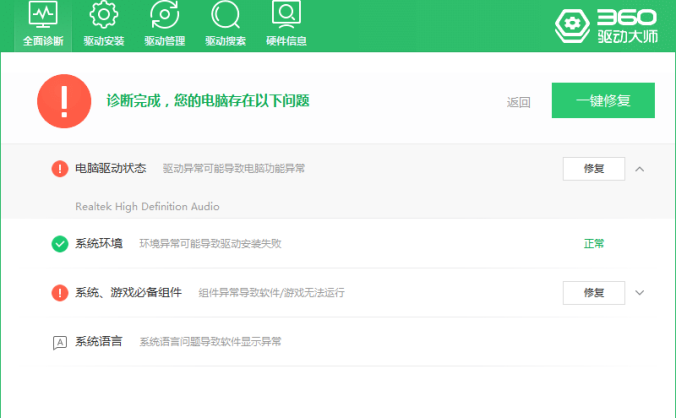Click red alert icon beside 电脑驱动状态
This screenshot has width=676, height=418.
point(60,168)
